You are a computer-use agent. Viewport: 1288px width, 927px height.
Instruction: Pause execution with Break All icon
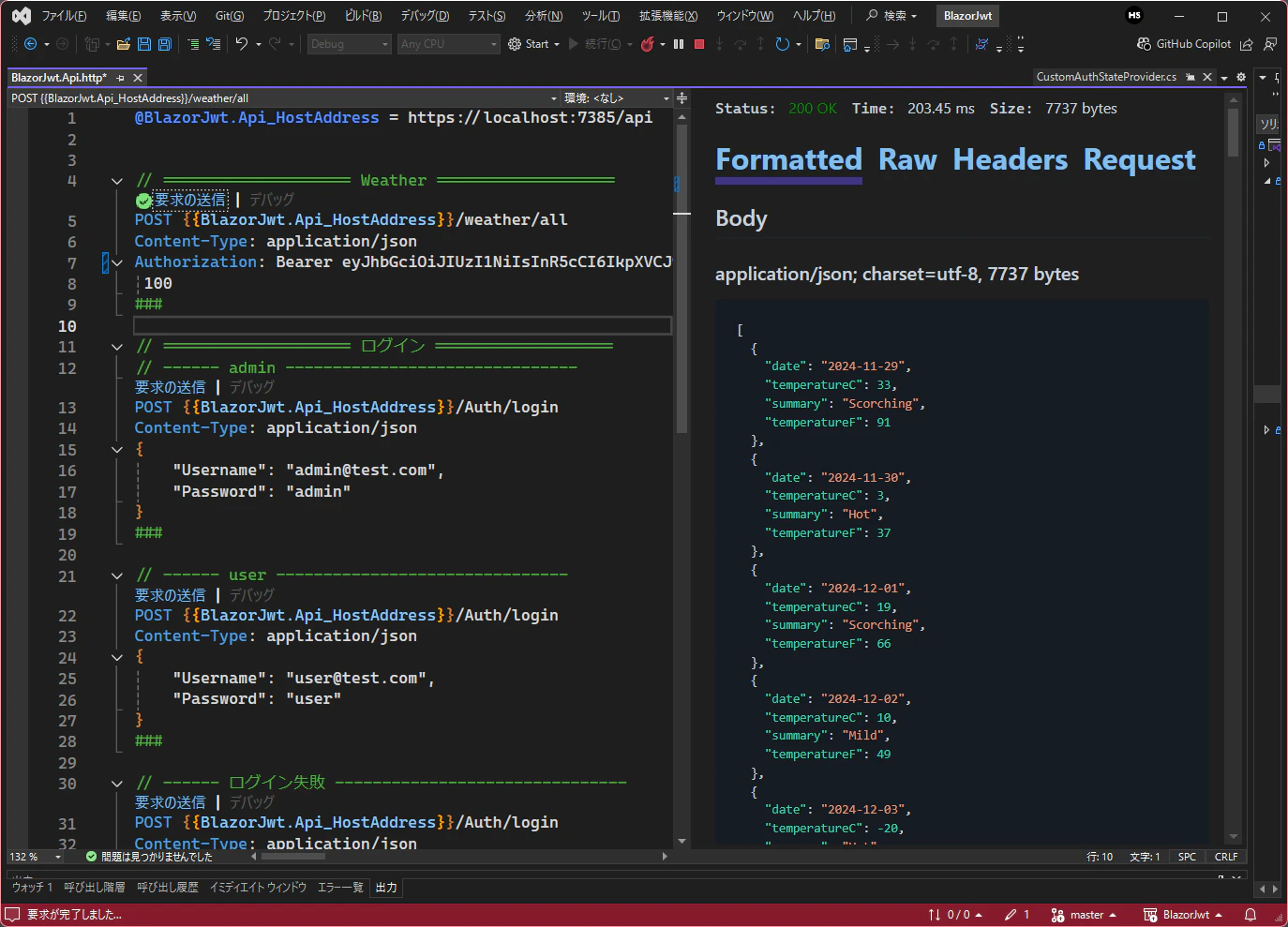click(x=679, y=44)
